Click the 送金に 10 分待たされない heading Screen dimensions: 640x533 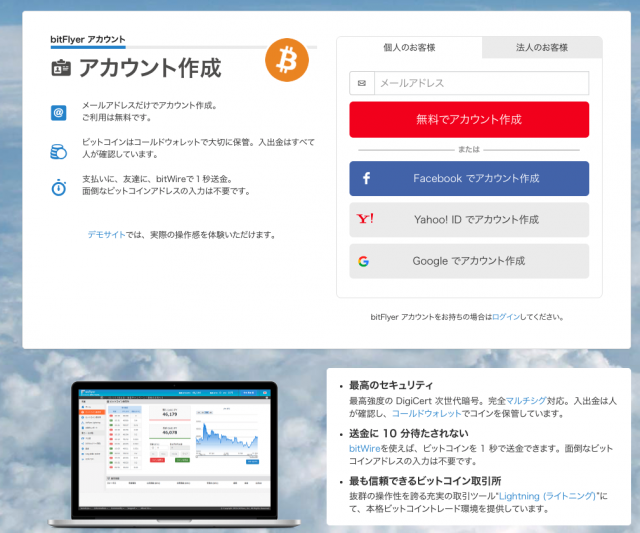[409, 433]
